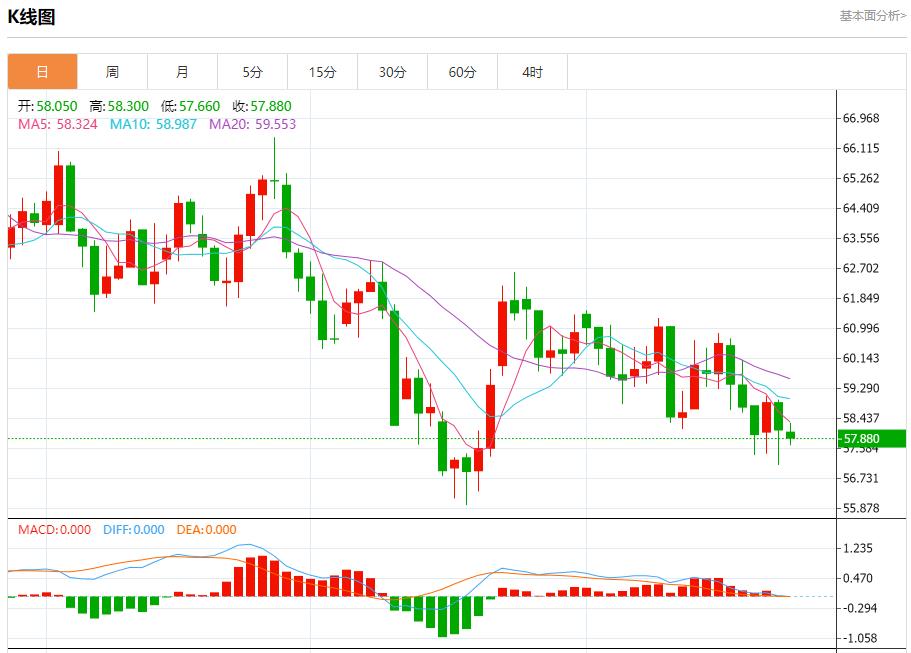Open the 基本面分析 link
This screenshot has height=653, width=911.
pos(872,16)
